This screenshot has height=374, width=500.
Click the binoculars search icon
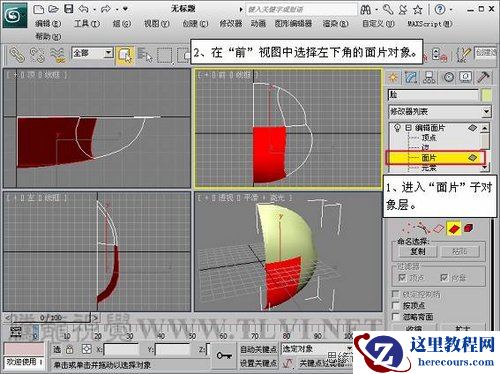[366, 10]
